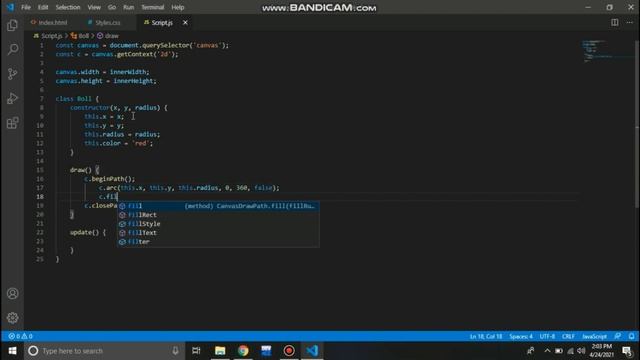The image size is (640, 360).
Task: Open the clock showing 2:03 PM
Action: coord(602,351)
